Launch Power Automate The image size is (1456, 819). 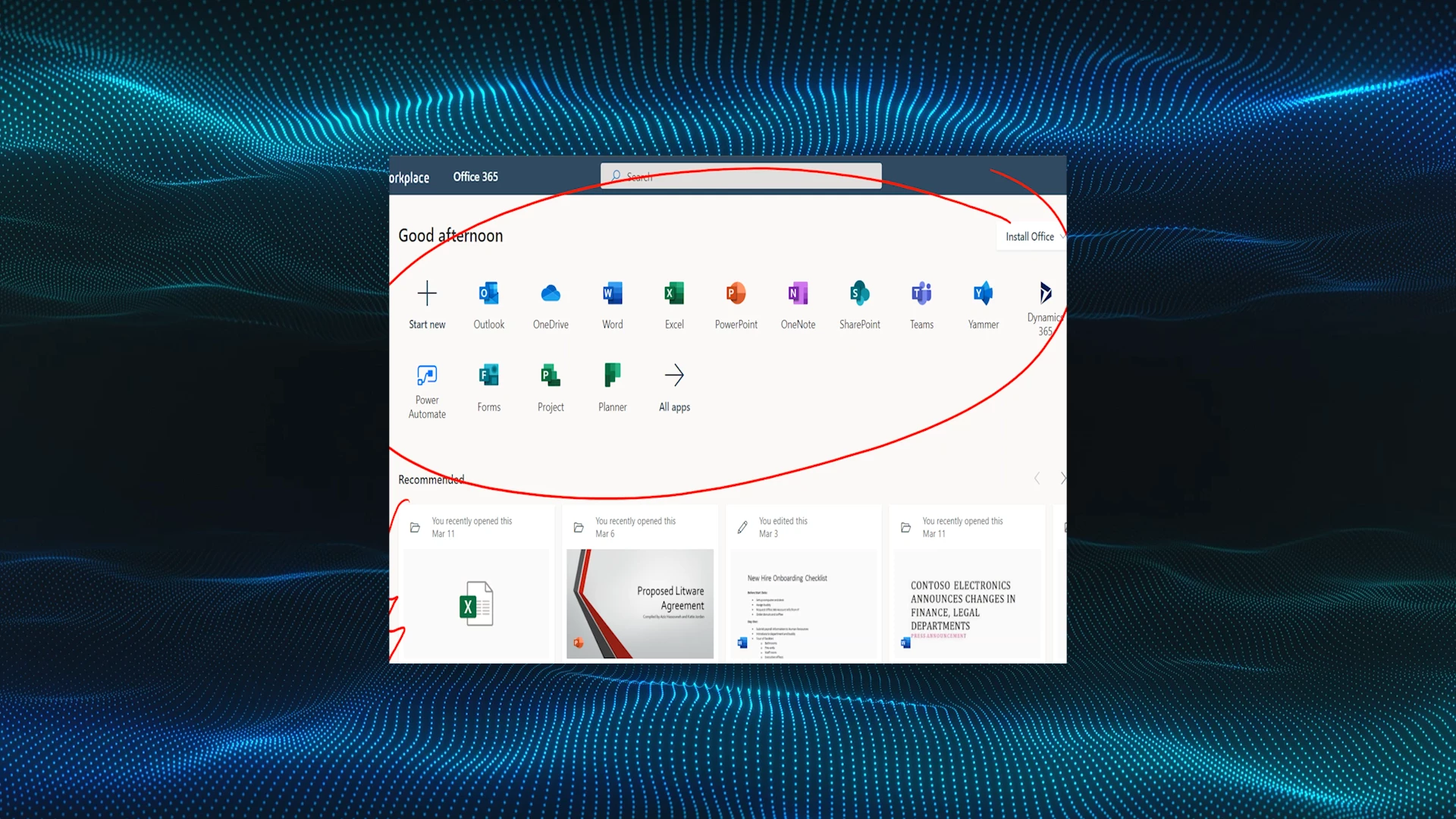tap(427, 375)
